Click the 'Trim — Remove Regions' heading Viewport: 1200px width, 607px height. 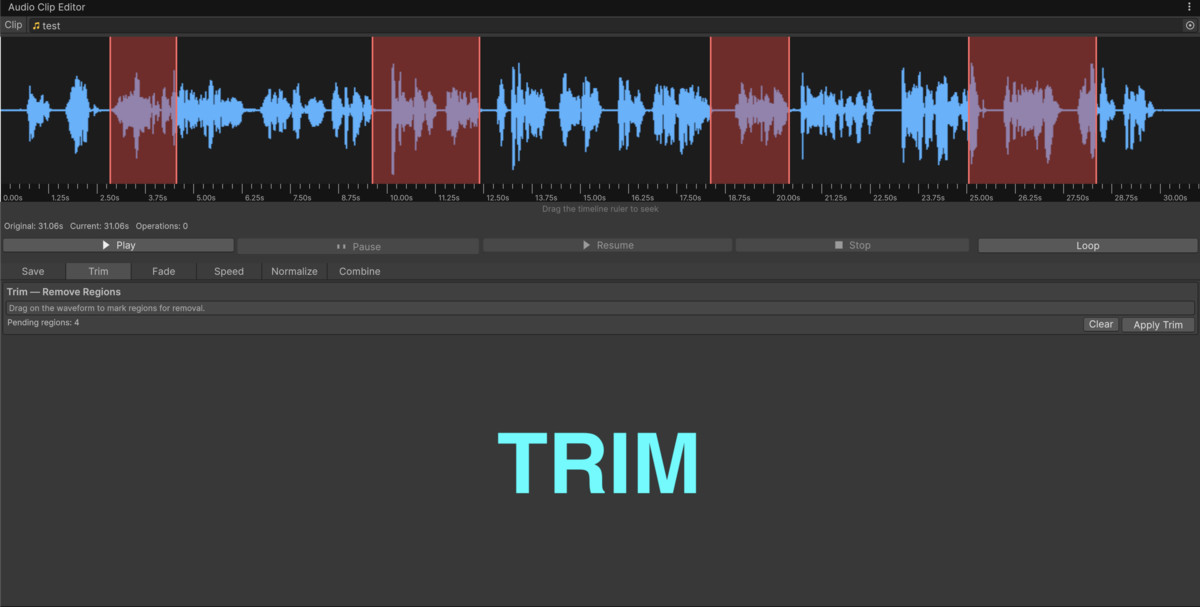64,292
